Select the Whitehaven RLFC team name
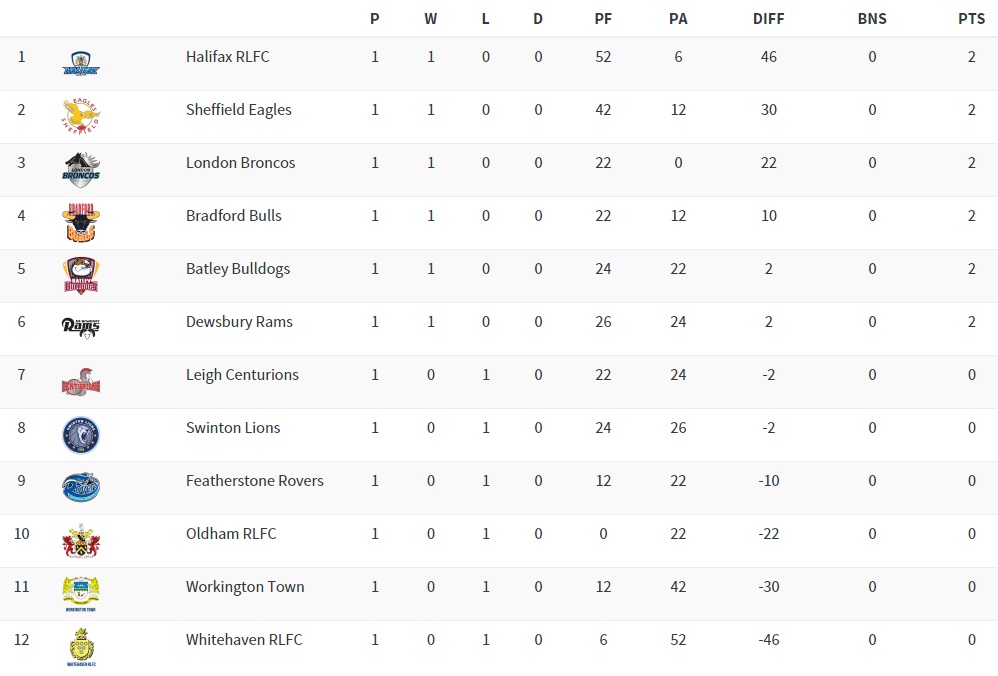Screen dimensions: 998x676 244,640
